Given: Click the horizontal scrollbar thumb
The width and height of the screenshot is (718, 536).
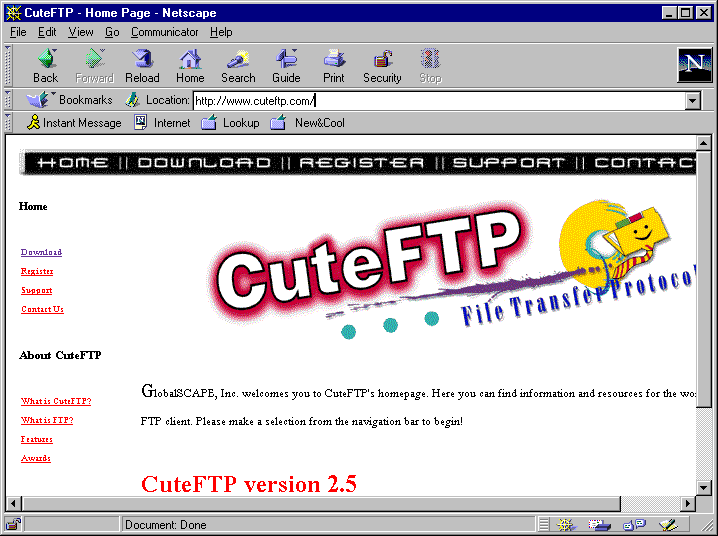Looking at the screenshot, I should coord(321,504).
